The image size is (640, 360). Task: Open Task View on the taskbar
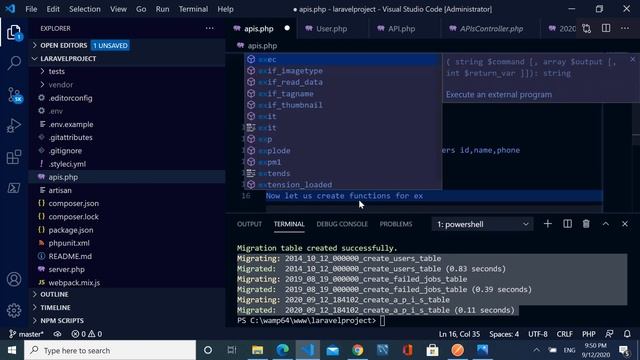232,350
